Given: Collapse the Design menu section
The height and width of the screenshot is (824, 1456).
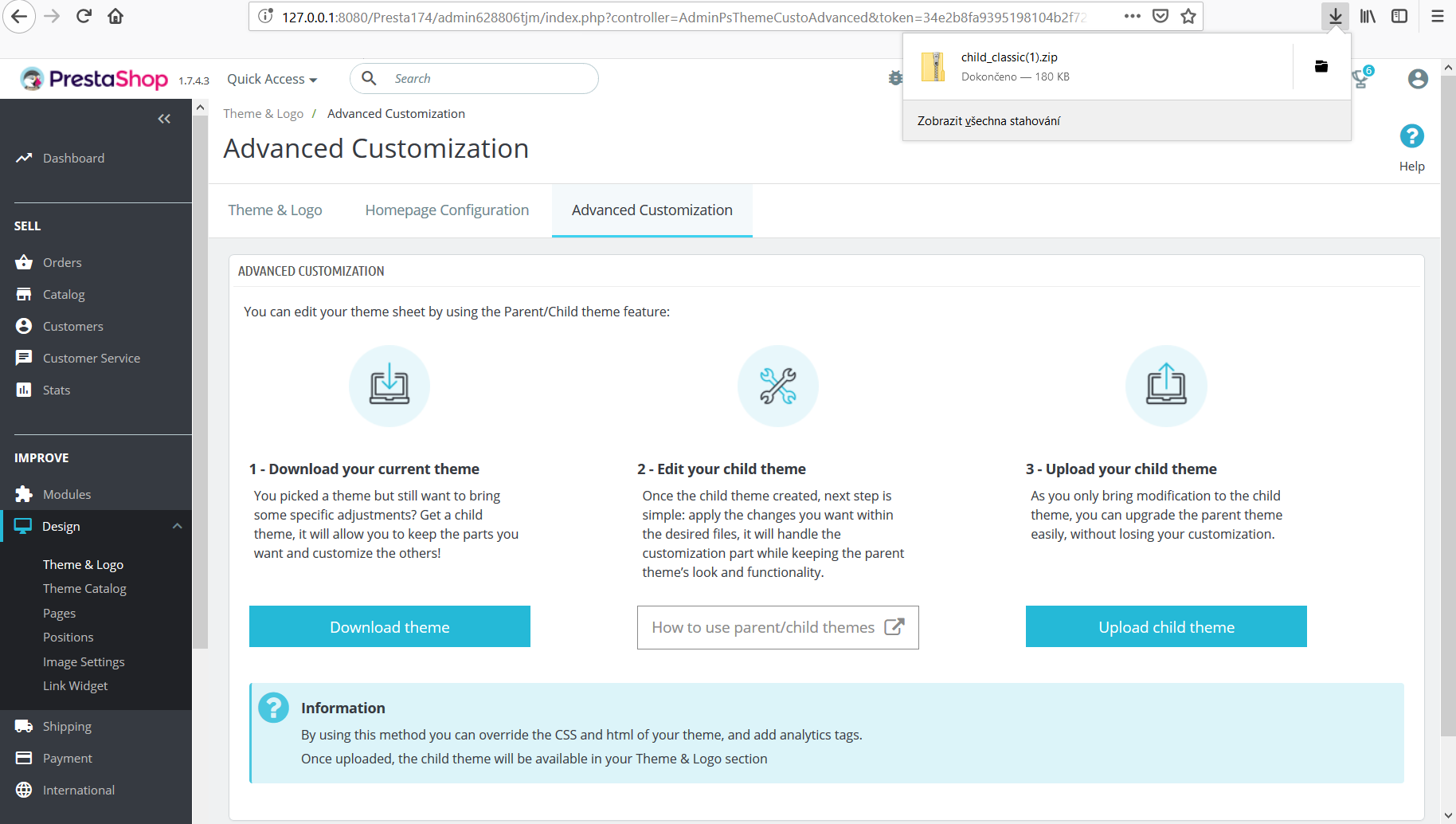Looking at the screenshot, I should tap(178, 525).
